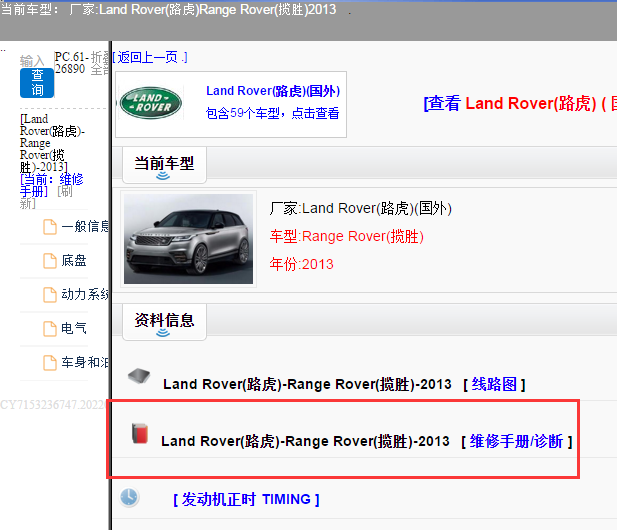Click 车型:Range Rover(揽胜) red text
The image size is (617, 530).
click(x=346, y=236)
